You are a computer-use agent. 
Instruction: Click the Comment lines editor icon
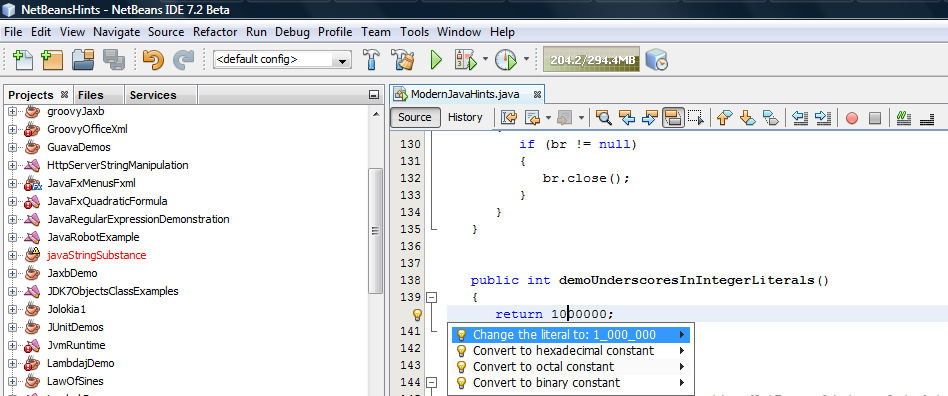tap(904, 118)
